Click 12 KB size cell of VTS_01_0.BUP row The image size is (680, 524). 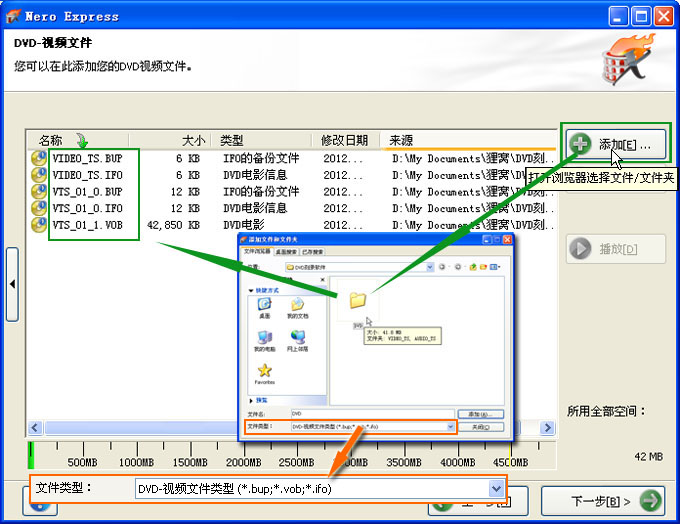[x=185, y=191]
